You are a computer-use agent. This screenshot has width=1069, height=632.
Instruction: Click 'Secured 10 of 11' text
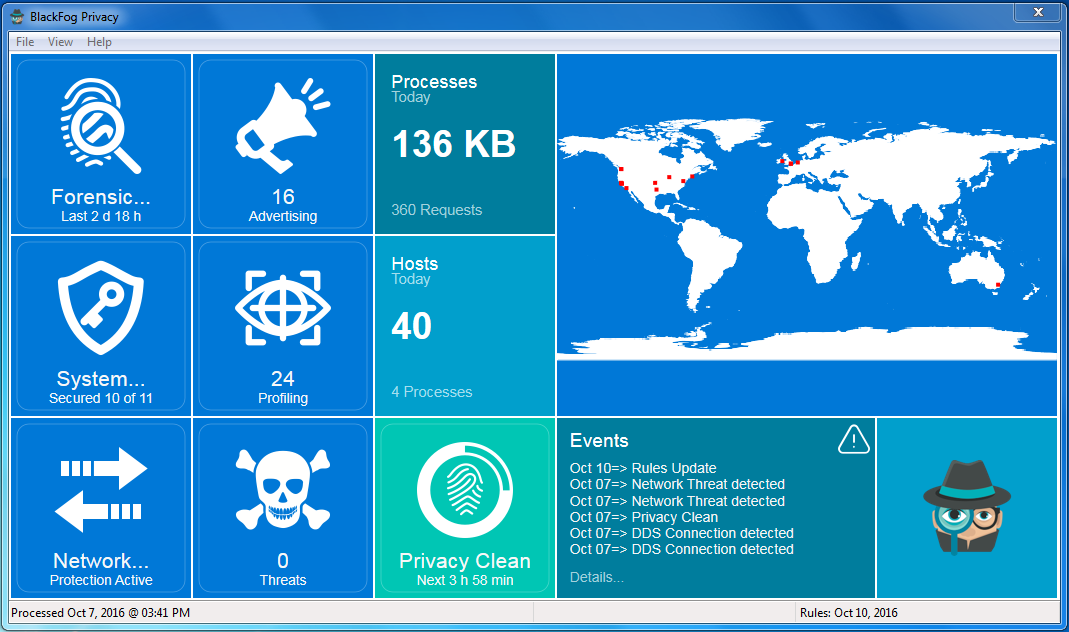click(101, 398)
